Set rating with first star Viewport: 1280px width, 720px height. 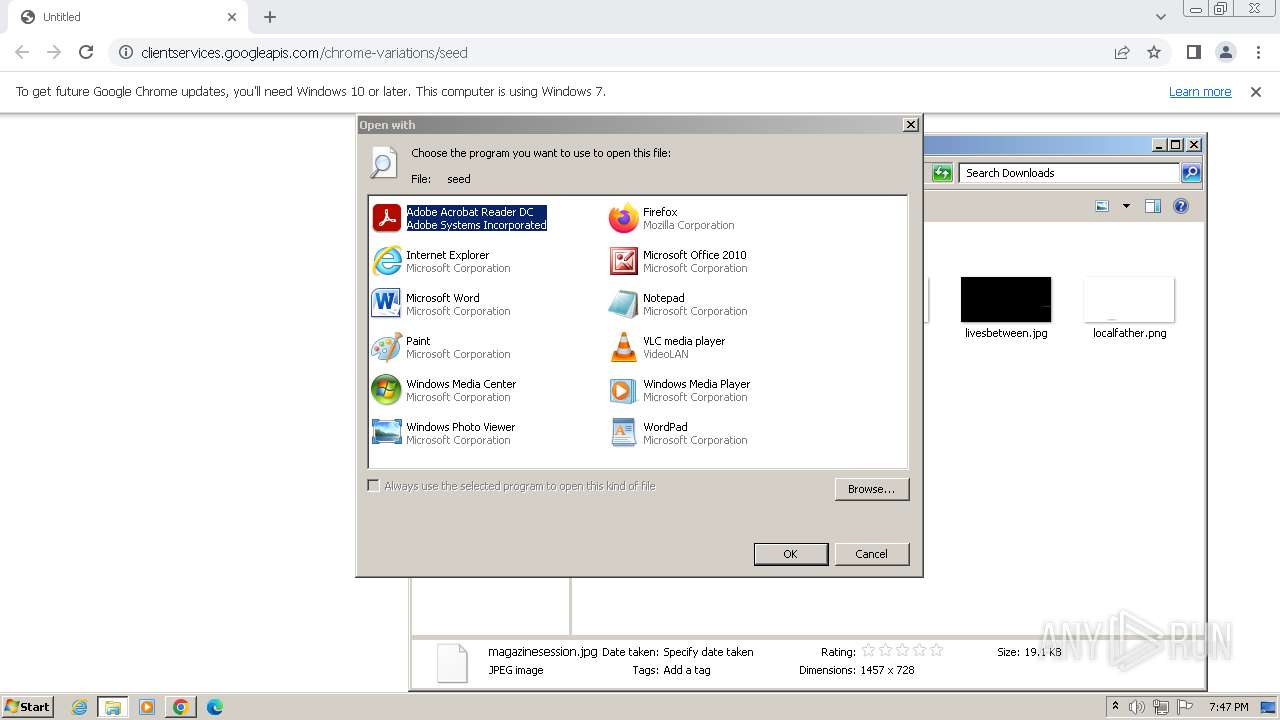(x=868, y=650)
